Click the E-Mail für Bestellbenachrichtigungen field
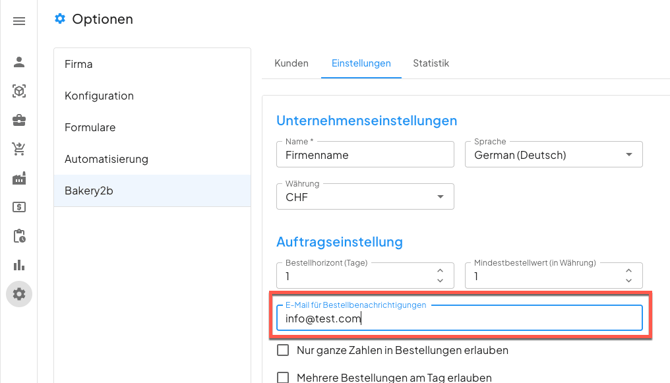 coord(459,318)
